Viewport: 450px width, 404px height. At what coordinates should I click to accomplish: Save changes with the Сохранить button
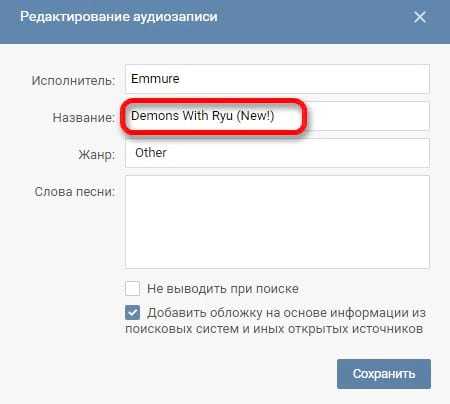click(x=384, y=374)
